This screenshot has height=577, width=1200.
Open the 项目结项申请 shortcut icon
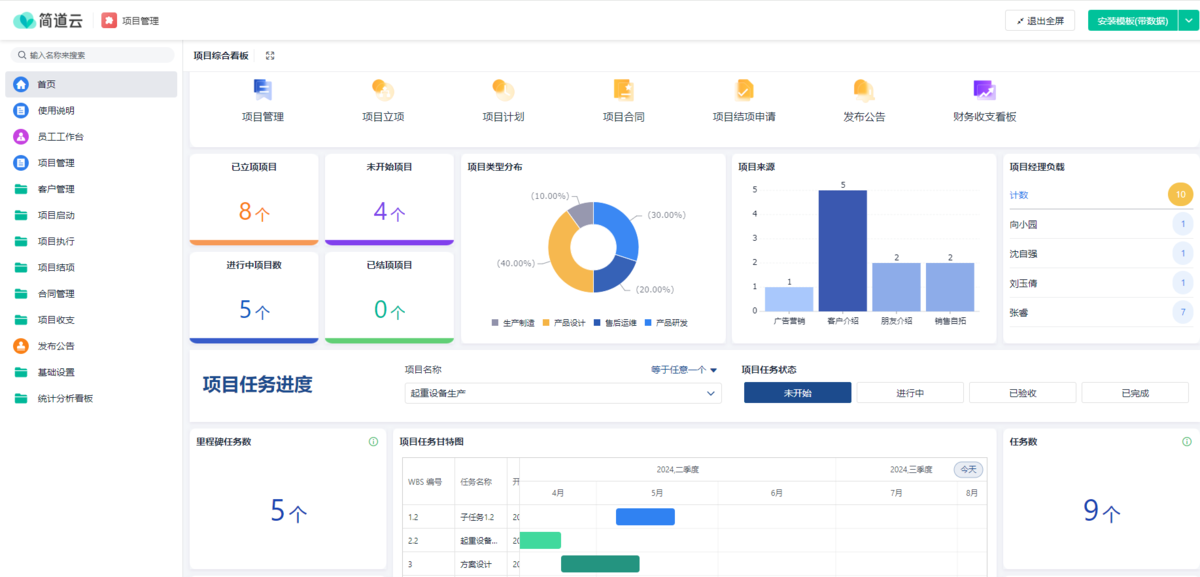tap(744, 91)
